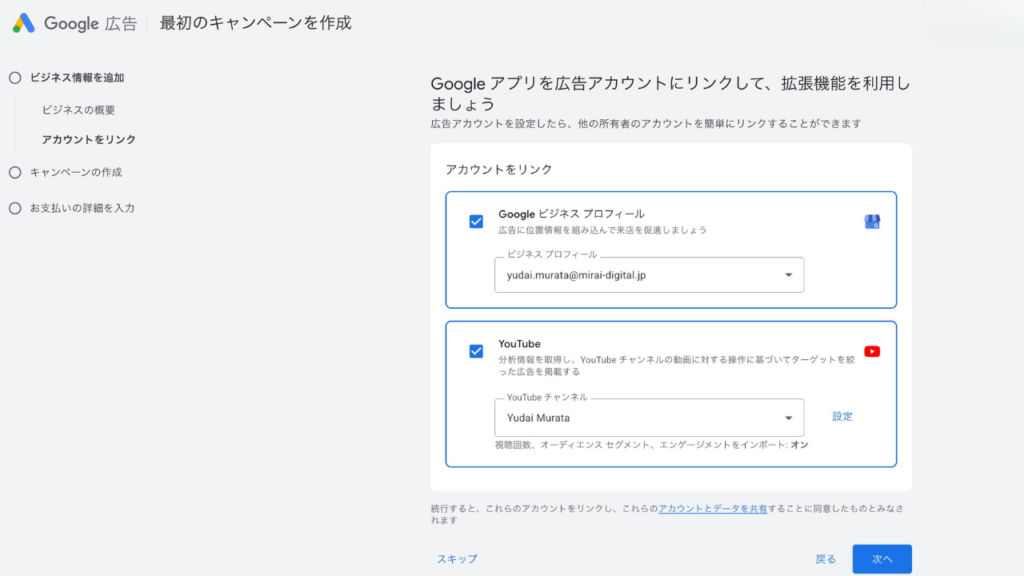Click the Google ビジネス プロフィール icon
This screenshot has width=1024, height=576.
click(x=869, y=222)
